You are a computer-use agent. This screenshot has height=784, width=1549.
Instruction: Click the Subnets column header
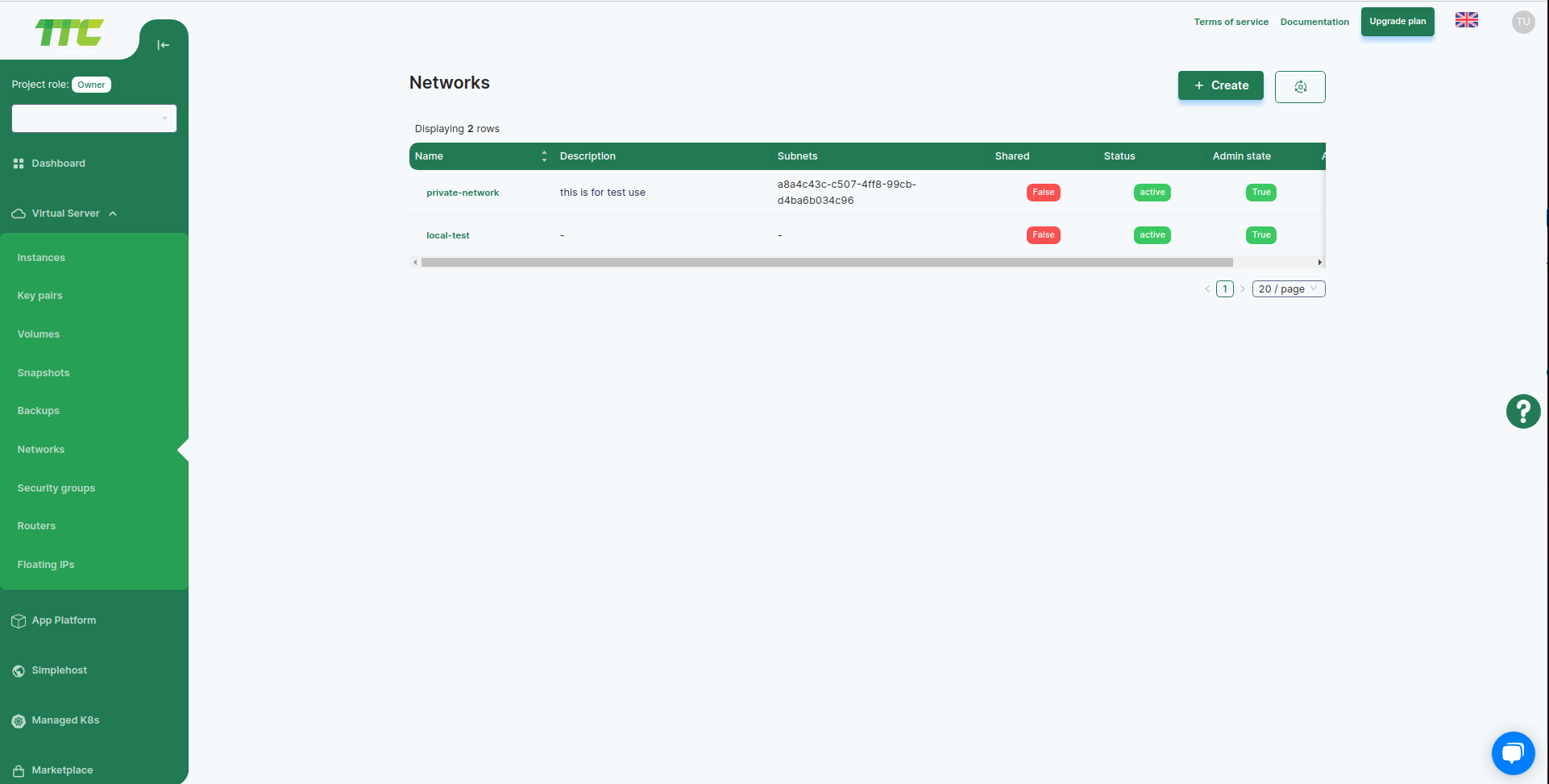[798, 156]
